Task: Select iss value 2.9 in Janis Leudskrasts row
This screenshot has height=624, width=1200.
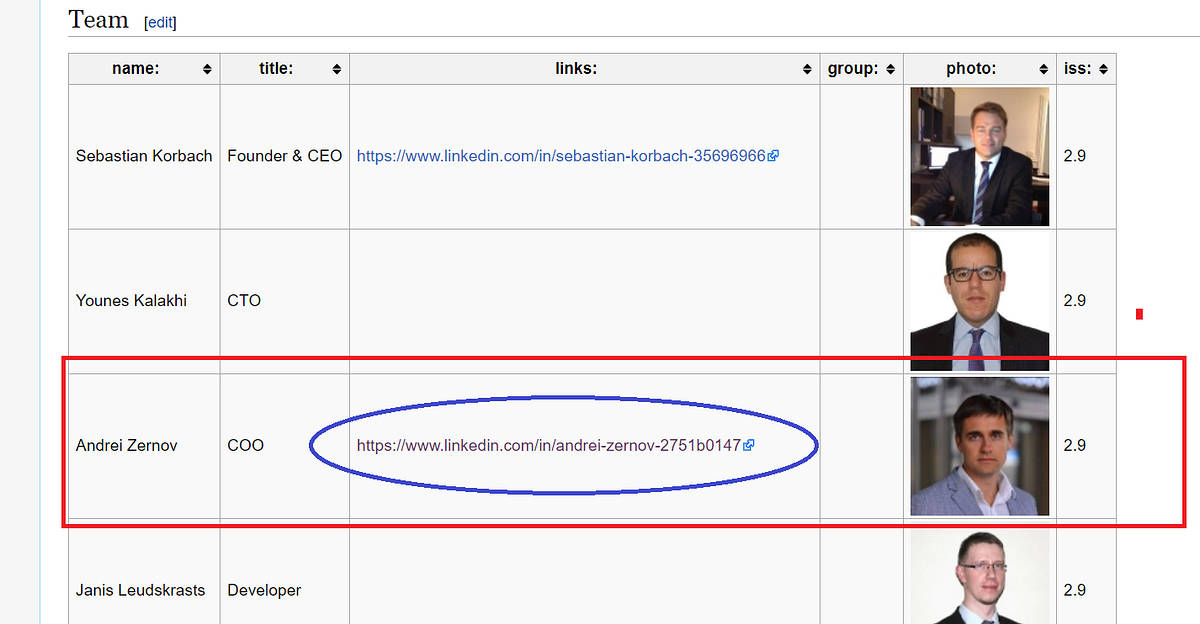Action: click(1075, 590)
